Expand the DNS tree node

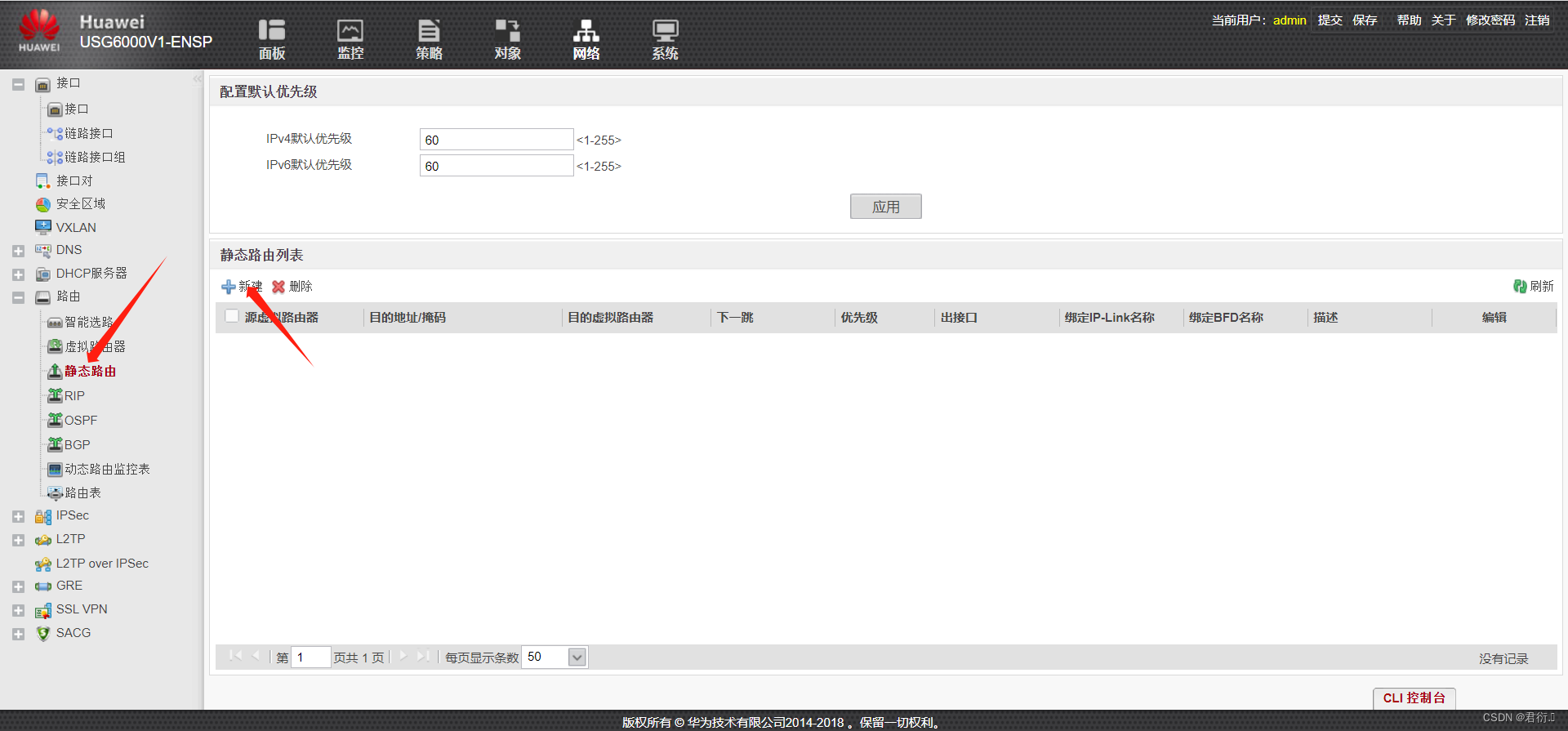tap(18, 251)
